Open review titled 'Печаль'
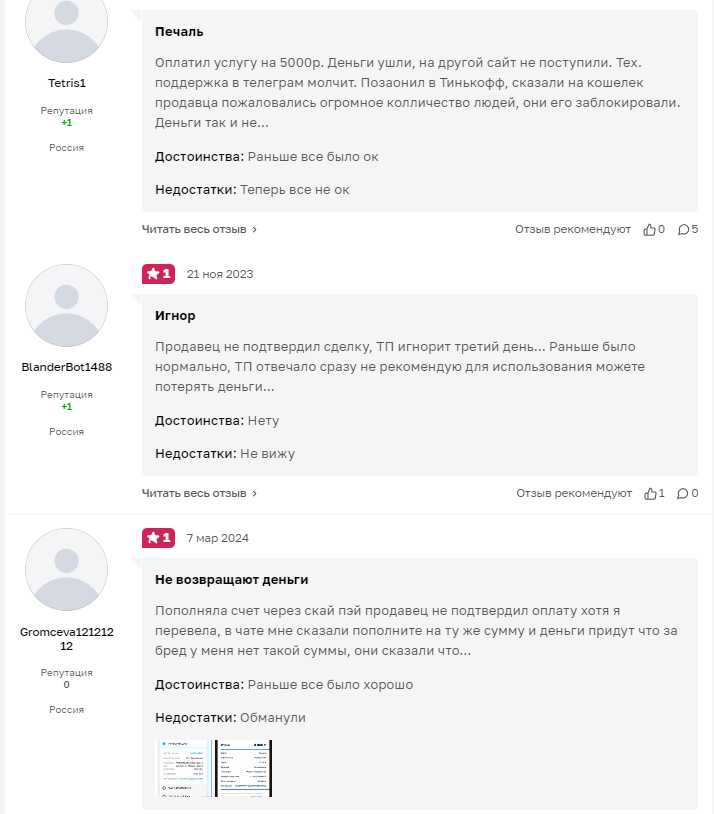 coord(179,32)
